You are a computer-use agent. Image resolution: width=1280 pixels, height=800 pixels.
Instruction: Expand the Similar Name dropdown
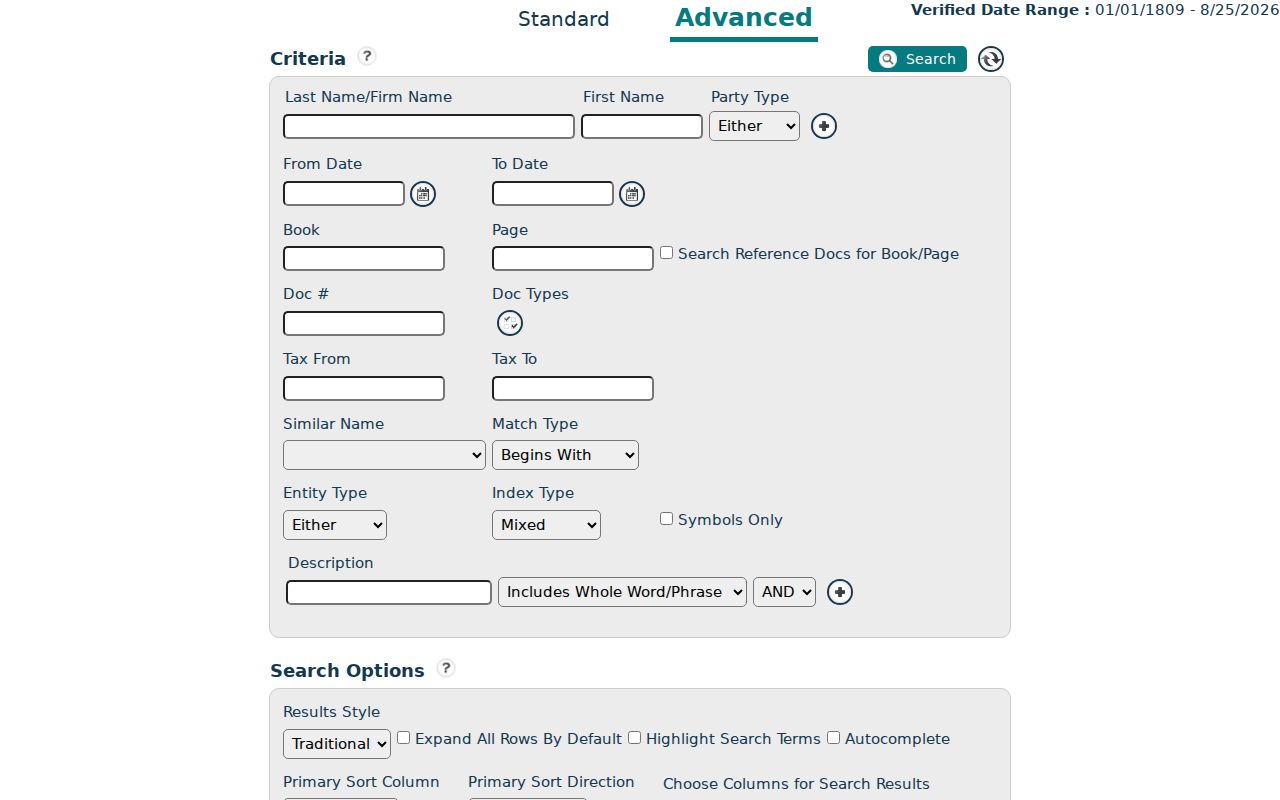click(x=384, y=455)
